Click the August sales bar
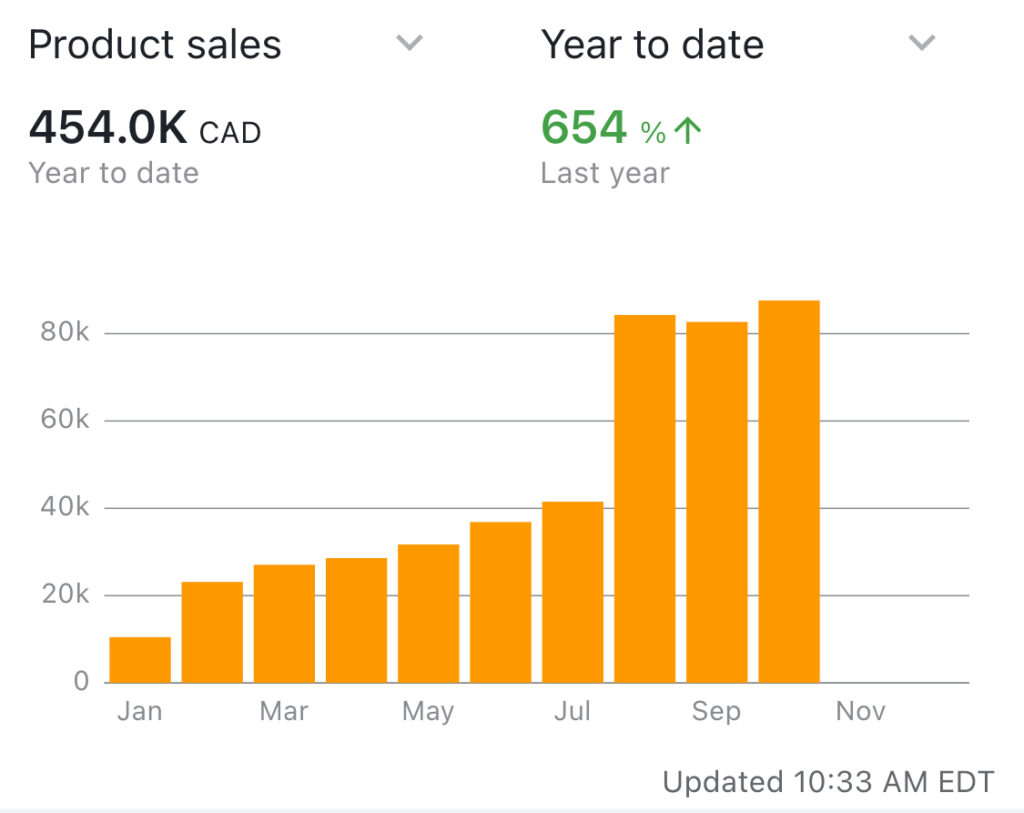The height and width of the screenshot is (813, 1024). [x=644, y=498]
